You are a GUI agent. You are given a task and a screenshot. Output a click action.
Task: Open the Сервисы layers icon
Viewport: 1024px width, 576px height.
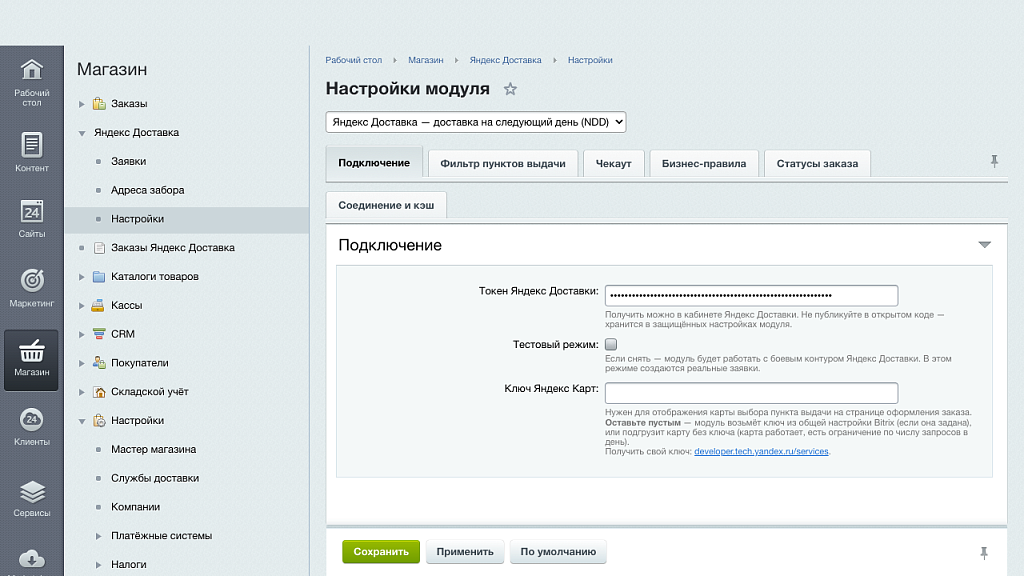(x=31, y=491)
